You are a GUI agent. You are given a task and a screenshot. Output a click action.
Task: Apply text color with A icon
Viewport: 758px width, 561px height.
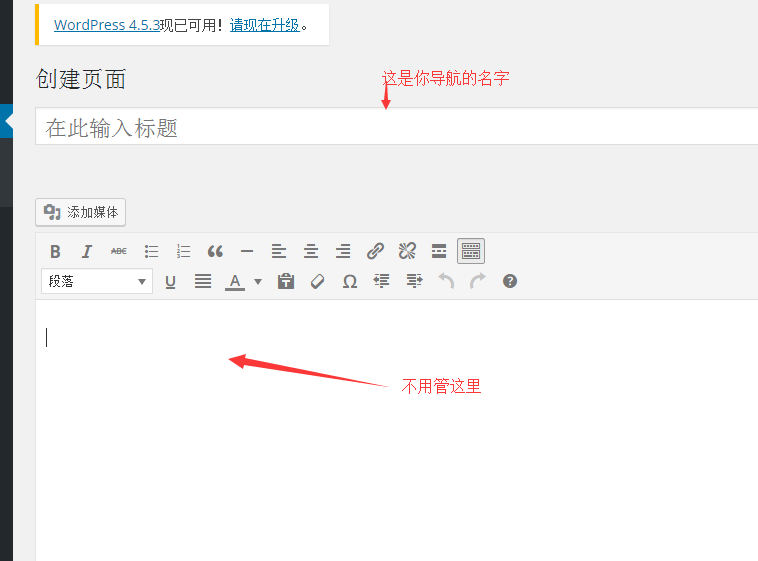[235, 281]
